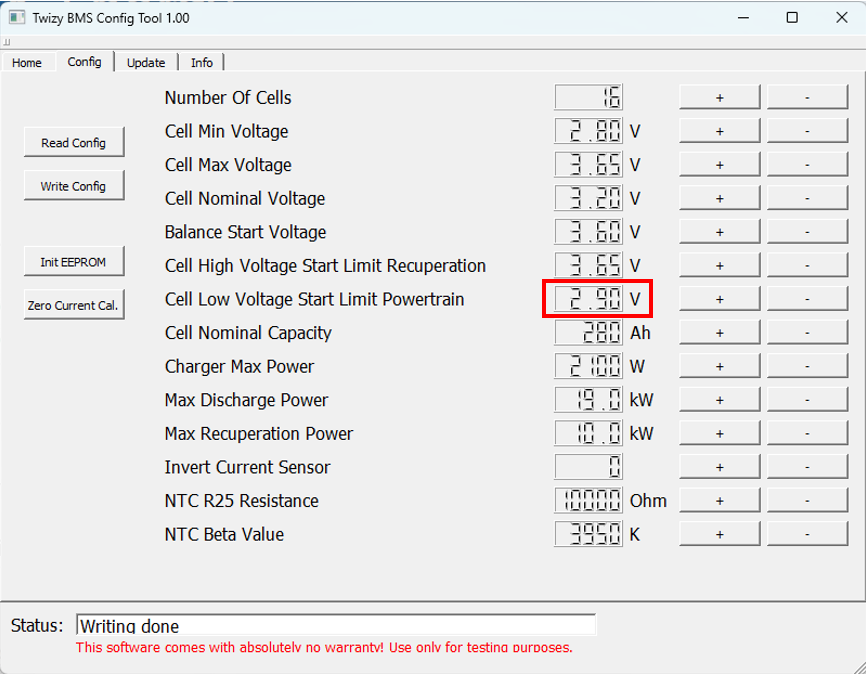Viewport: 866px width, 674px height.
Task: Increase Cell Nominal Capacity with plus
Action: 719,333
